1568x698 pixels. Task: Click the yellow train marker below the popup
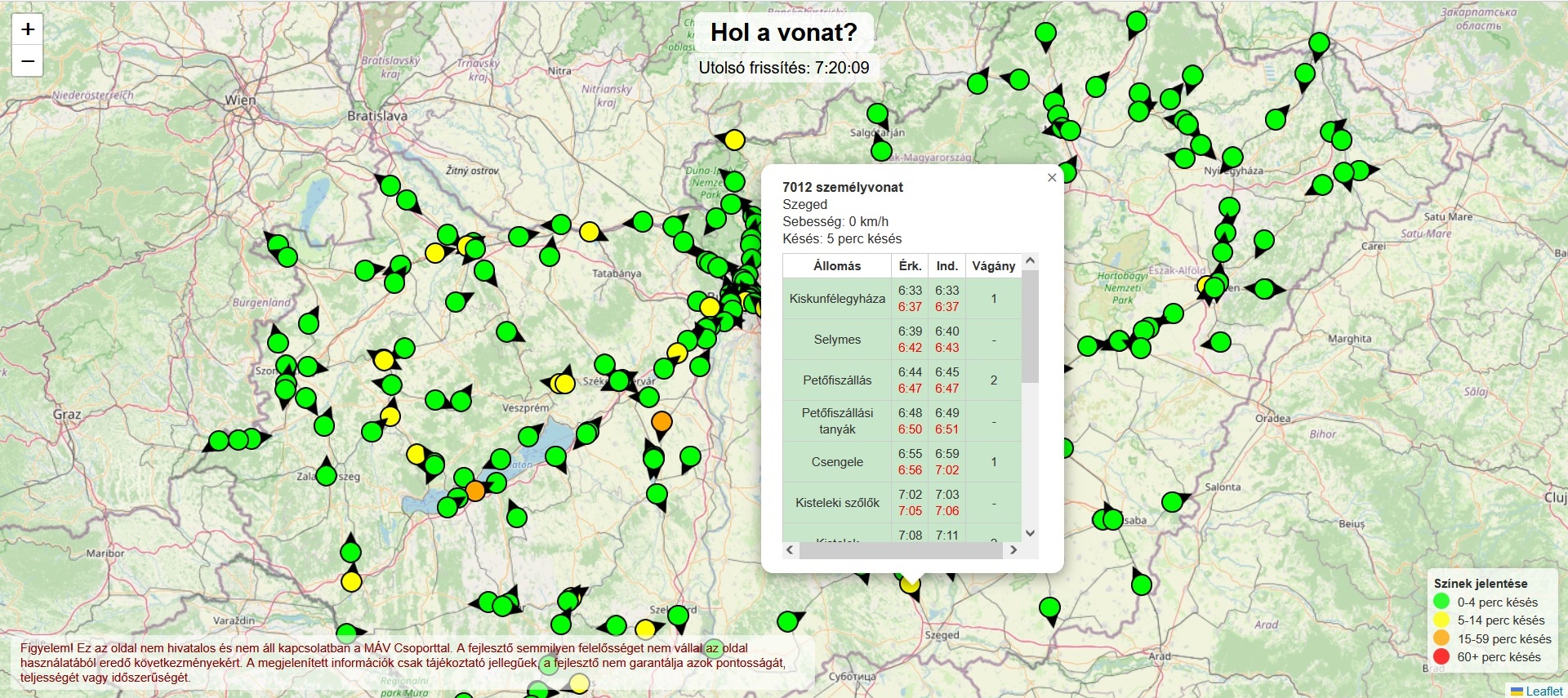pos(910,584)
